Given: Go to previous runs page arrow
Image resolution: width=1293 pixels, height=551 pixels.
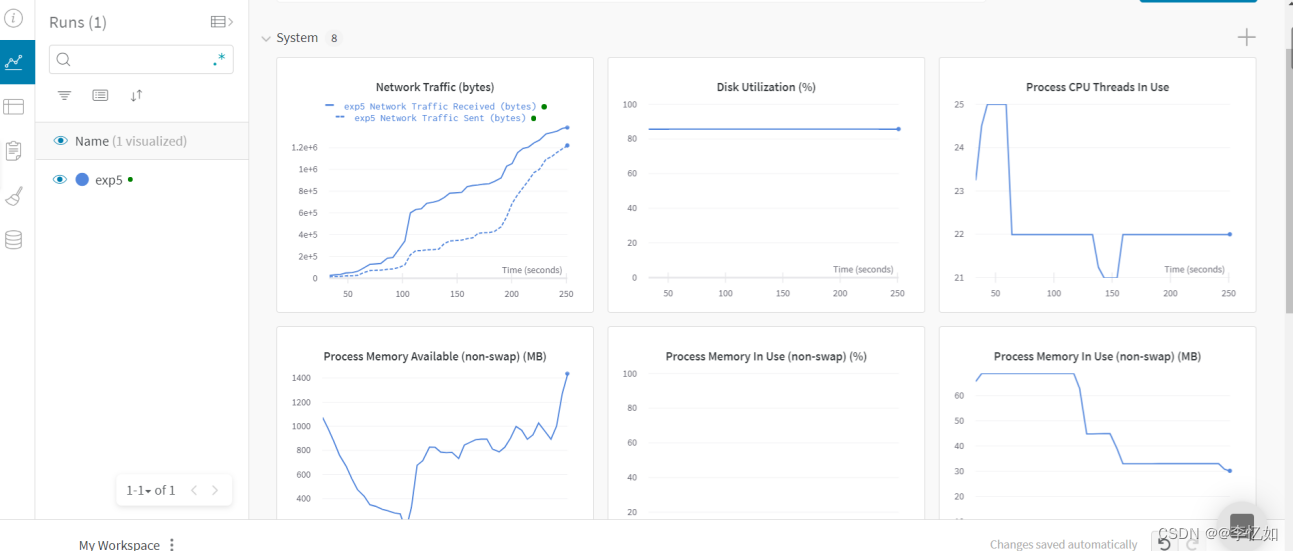Looking at the screenshot, I should (x=194, y=490).
